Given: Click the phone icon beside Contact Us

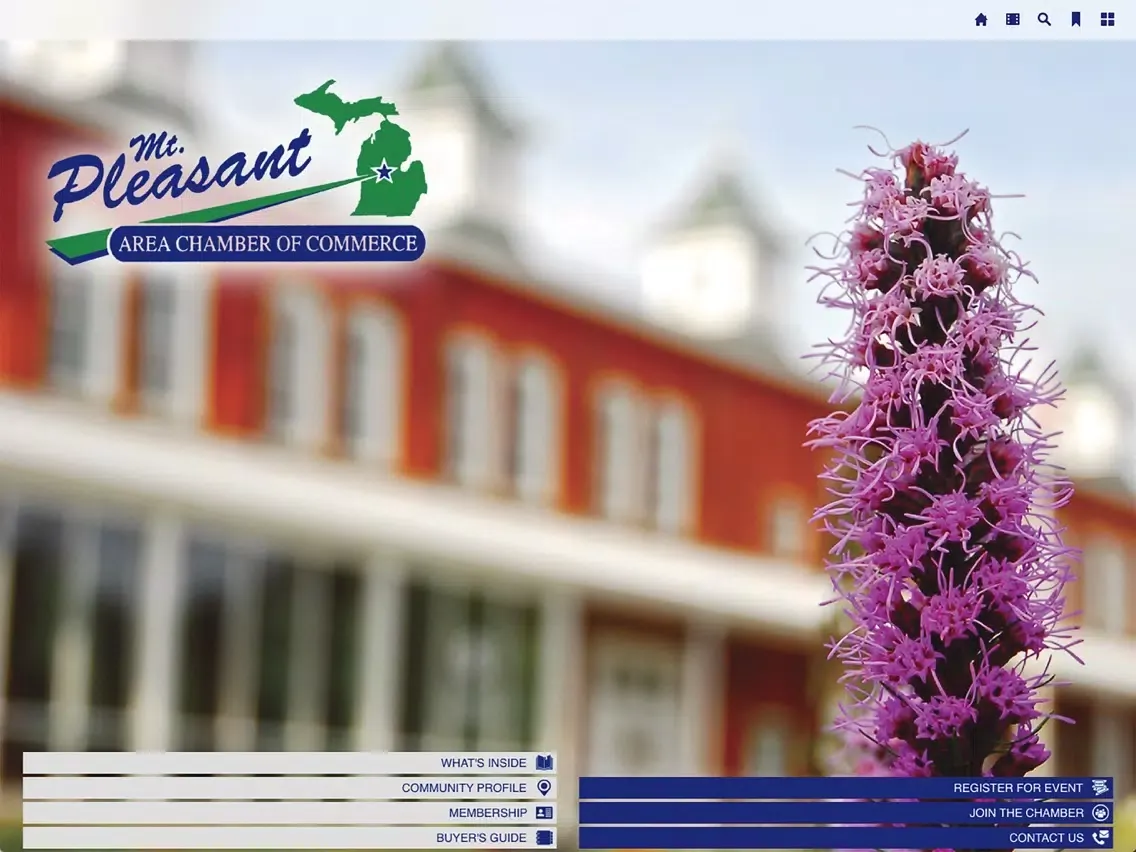Looking at the screenshot, I should click(x=1100, y=838).
